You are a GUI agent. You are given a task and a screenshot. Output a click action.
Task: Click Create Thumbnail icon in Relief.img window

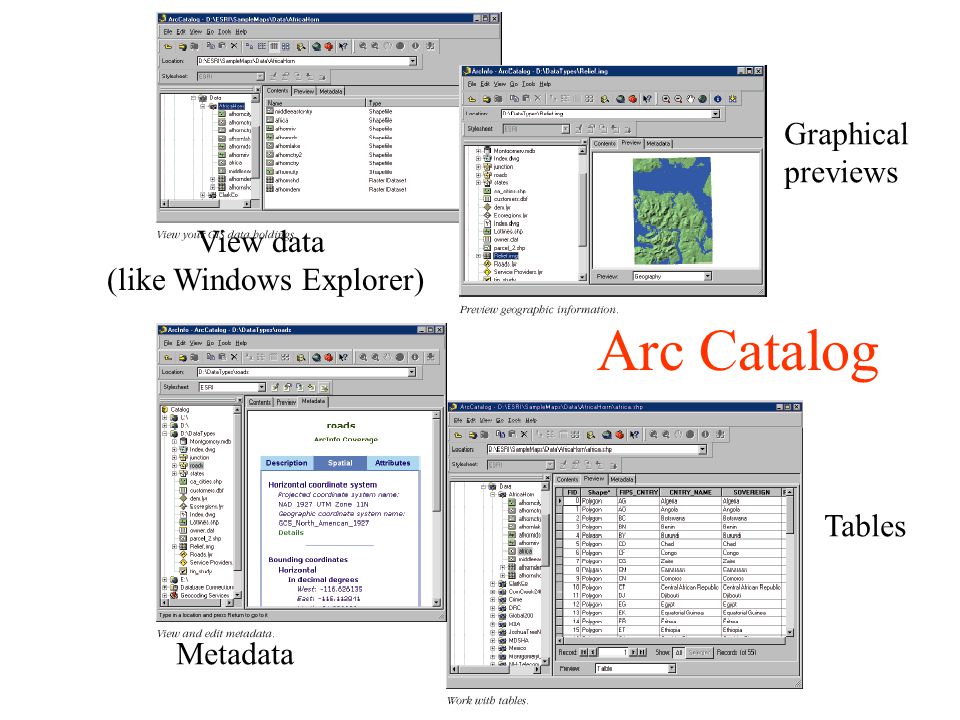(732, 99)
